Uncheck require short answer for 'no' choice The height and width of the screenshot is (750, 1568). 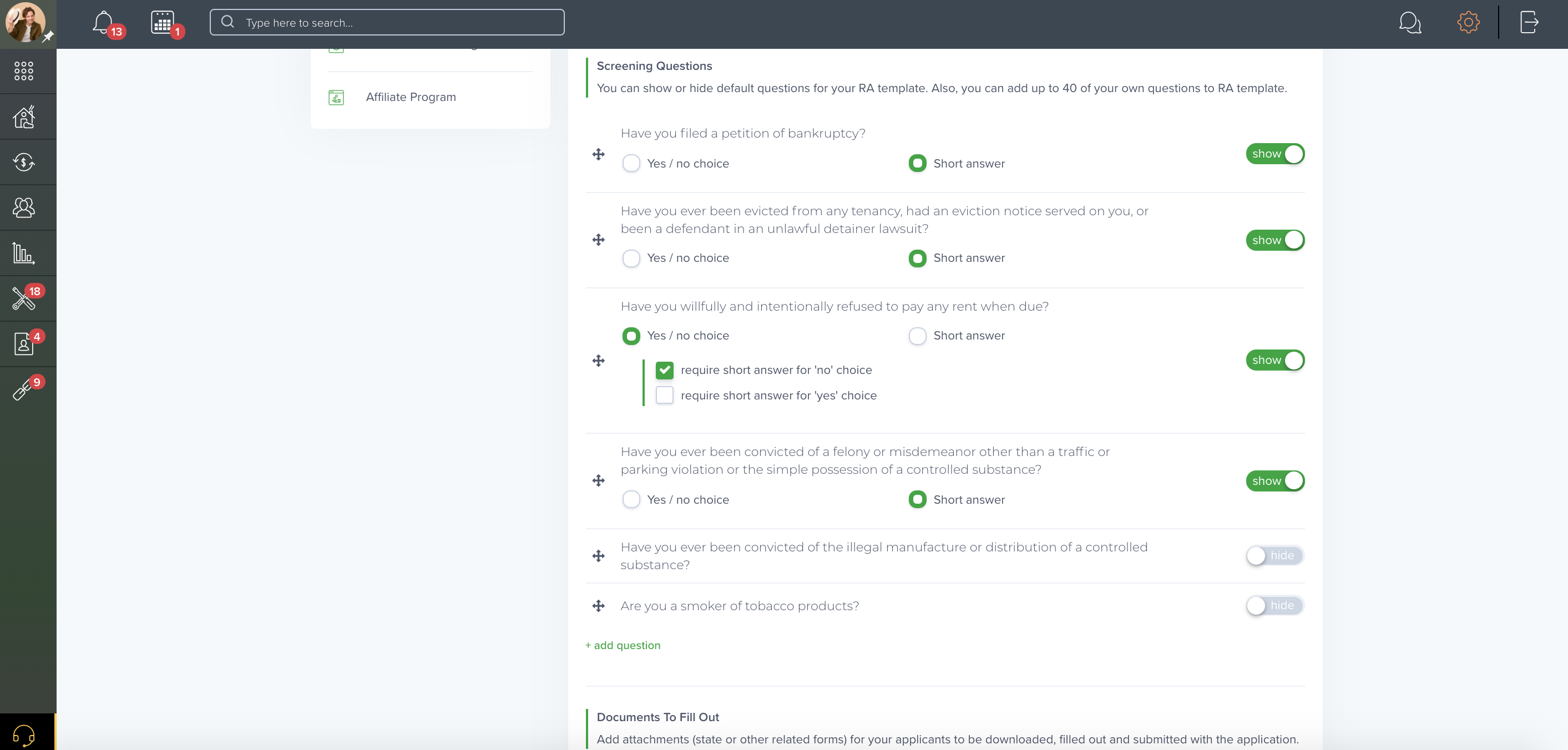coord(665,370)
